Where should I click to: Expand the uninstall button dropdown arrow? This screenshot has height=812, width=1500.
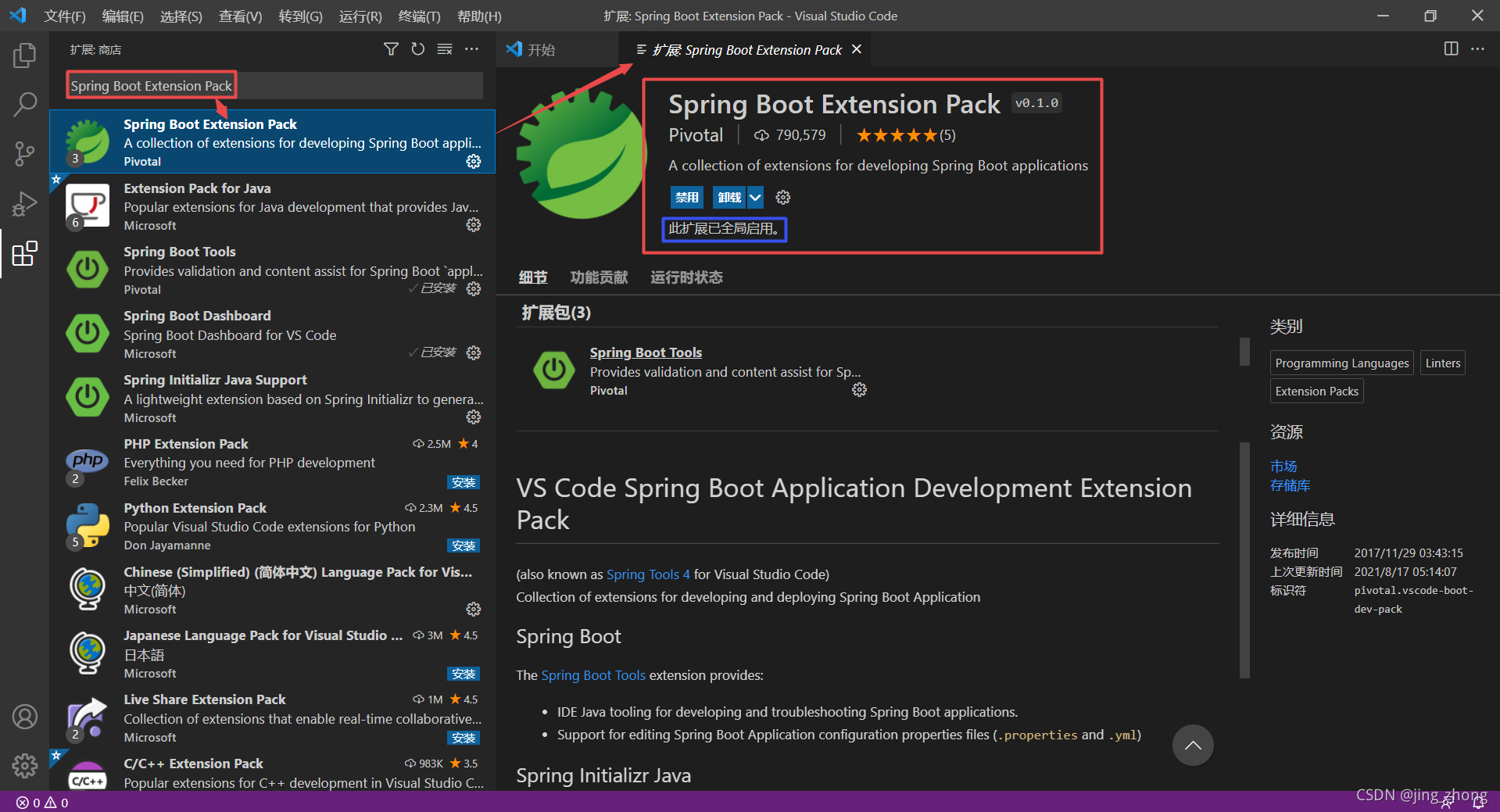755,198
